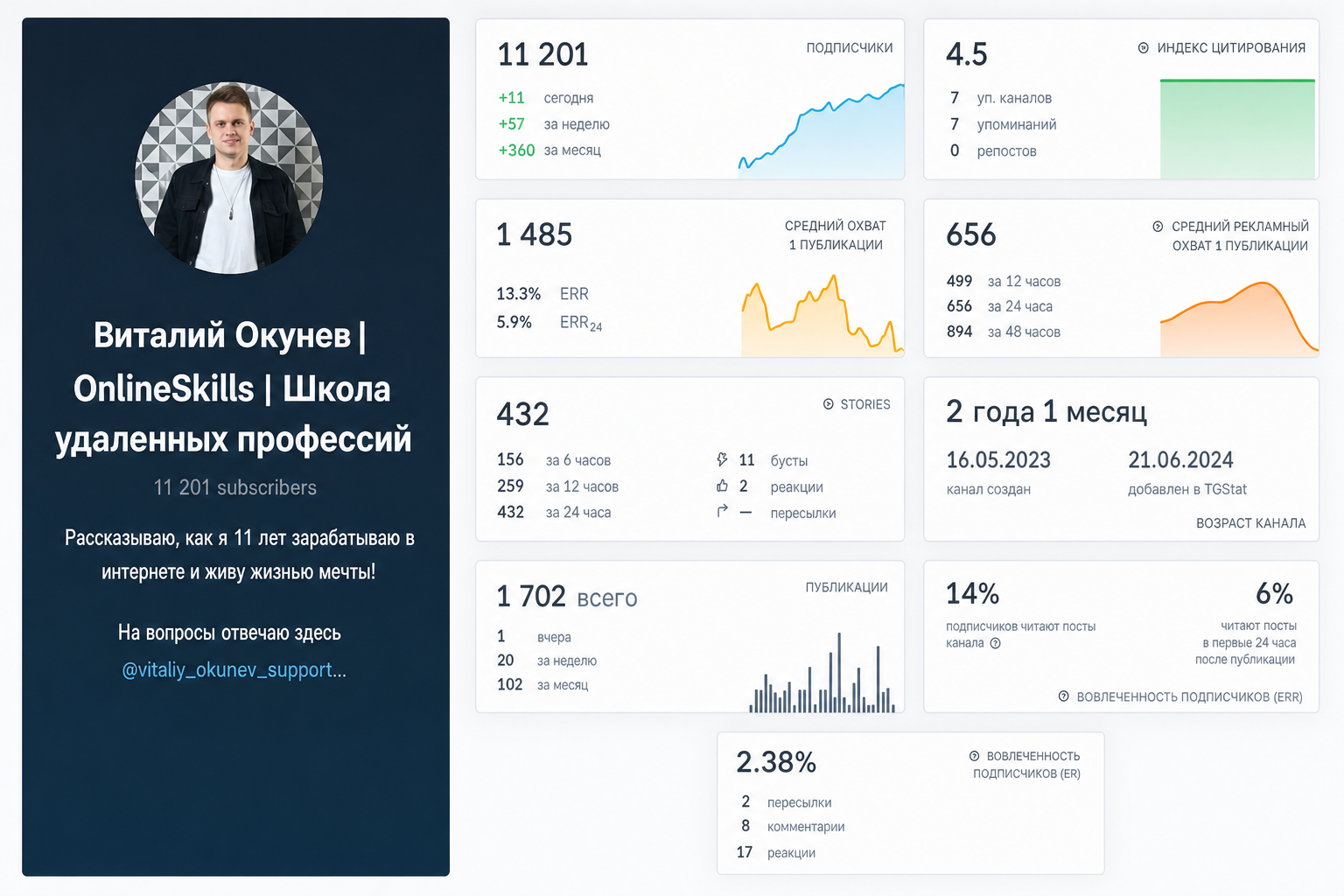Click the info icon beside СРЕДНИЙ РЕКЛАМНЫЙ ОХВАТ
Screen dimensions: 1344x896
[1158, 227]
